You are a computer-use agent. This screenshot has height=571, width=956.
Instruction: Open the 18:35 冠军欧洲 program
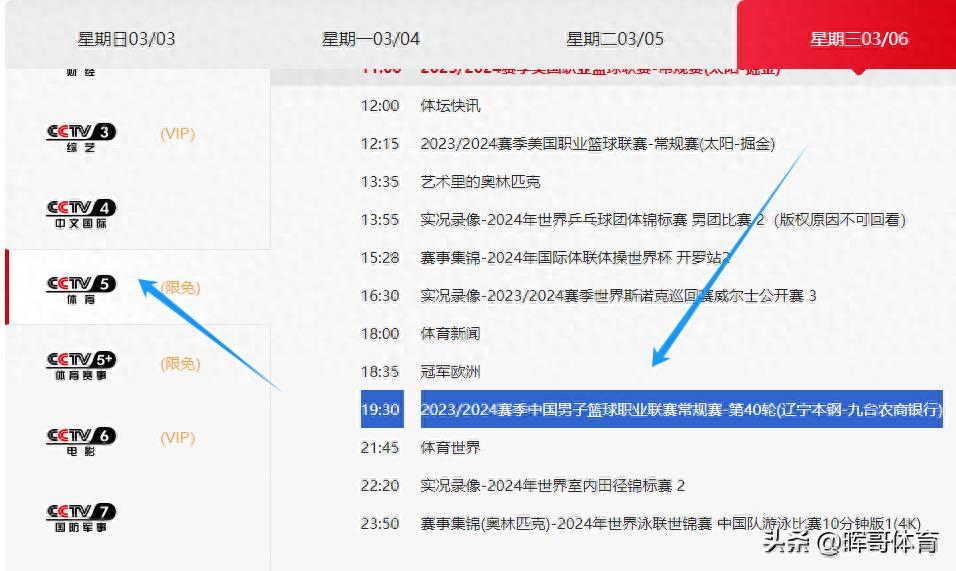click(450, 371)
